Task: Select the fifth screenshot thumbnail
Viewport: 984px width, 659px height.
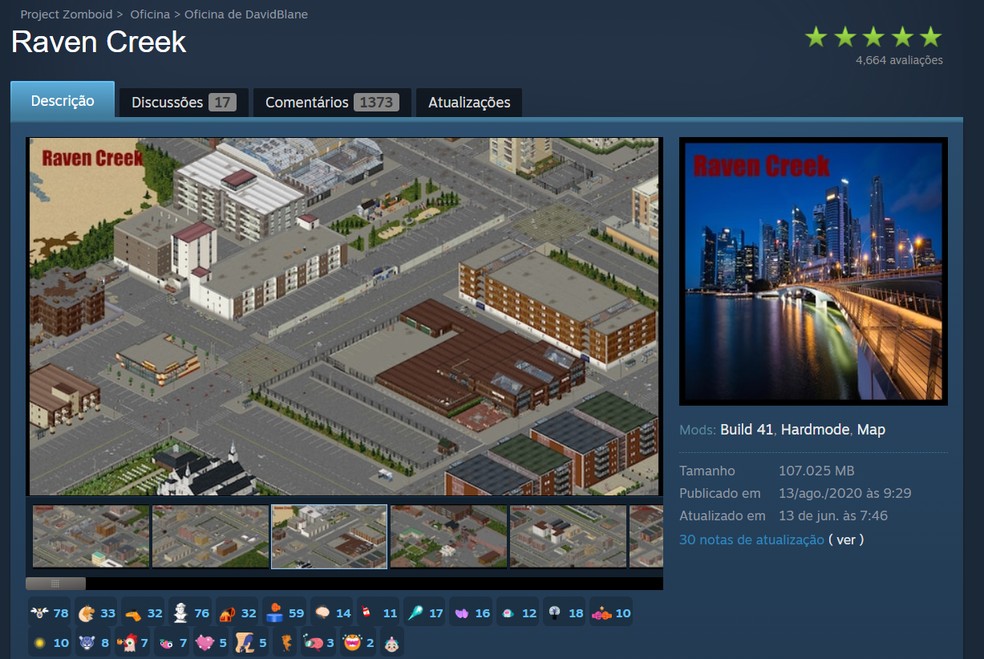Action: (x=568, y=537)
